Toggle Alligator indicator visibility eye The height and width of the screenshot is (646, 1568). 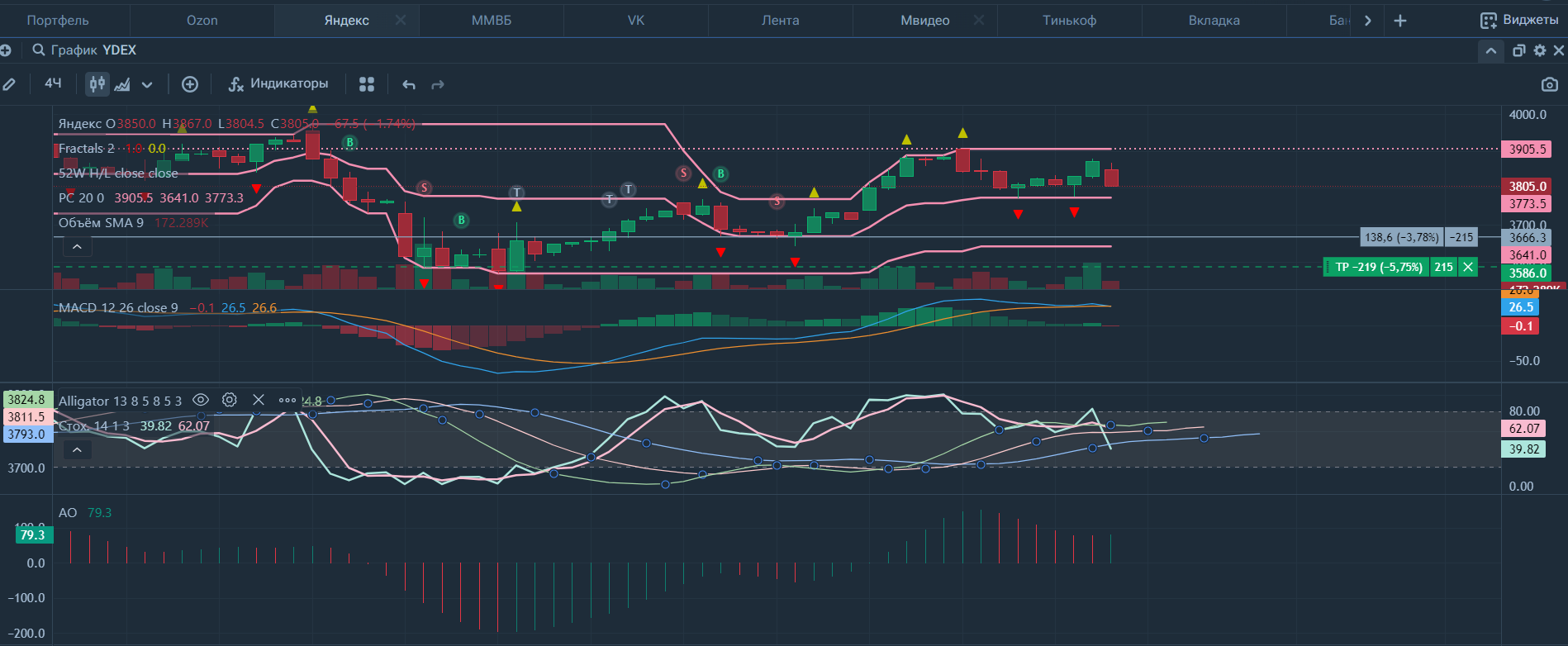click(201, 400)
